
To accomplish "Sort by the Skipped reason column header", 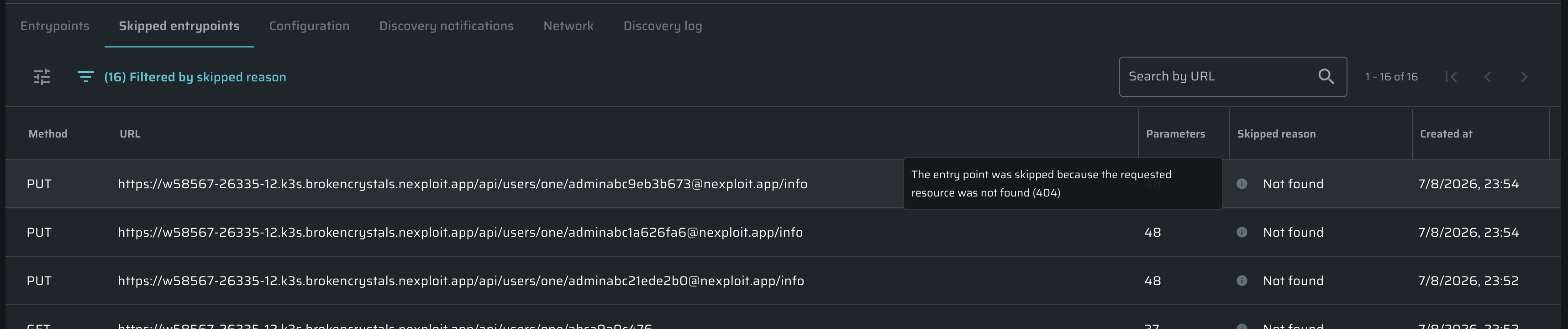I will [x=1276, y=134].
